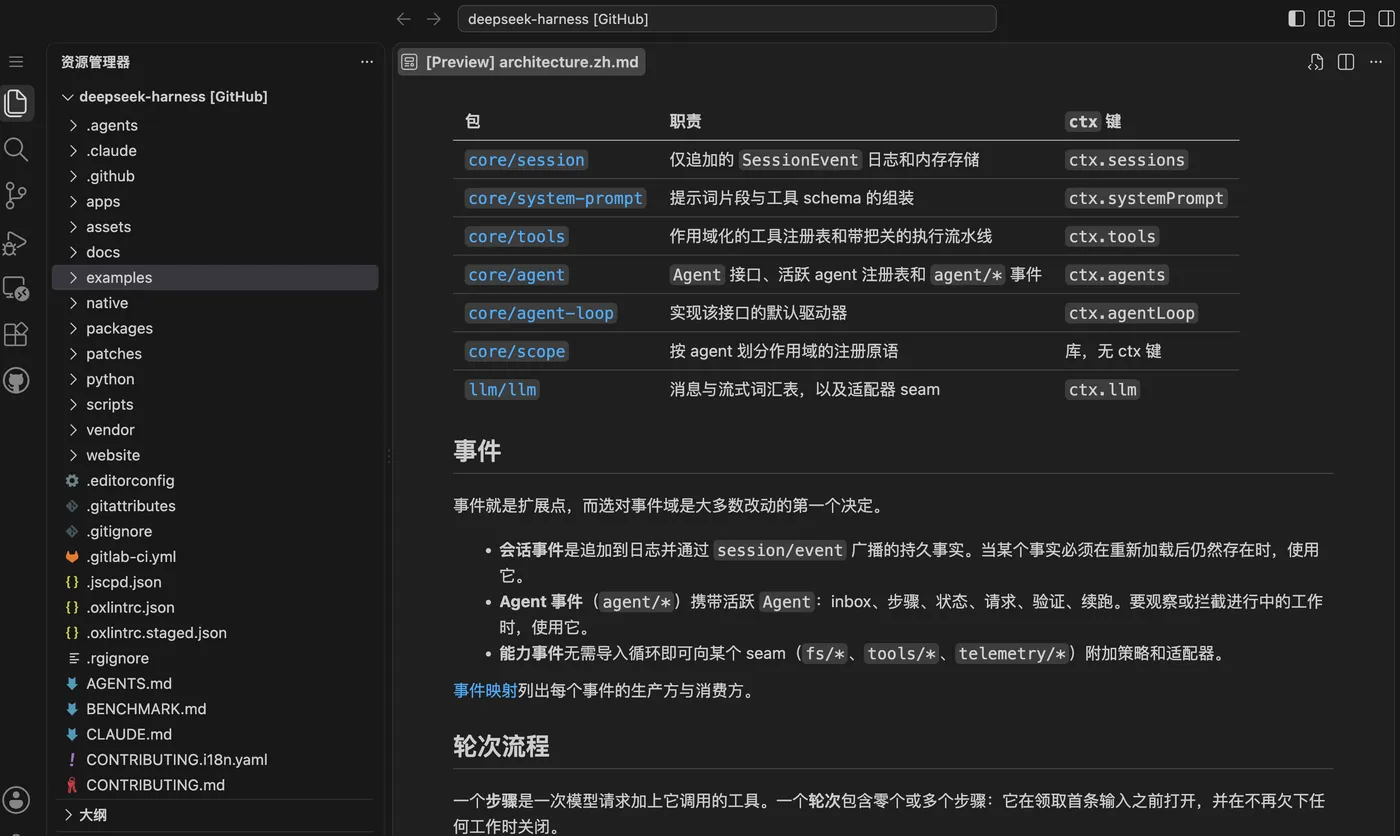Image resolution: width=1400 pixels, height=836 pixels.
Task: Expand the packages folder
Action: coord(73,328)
